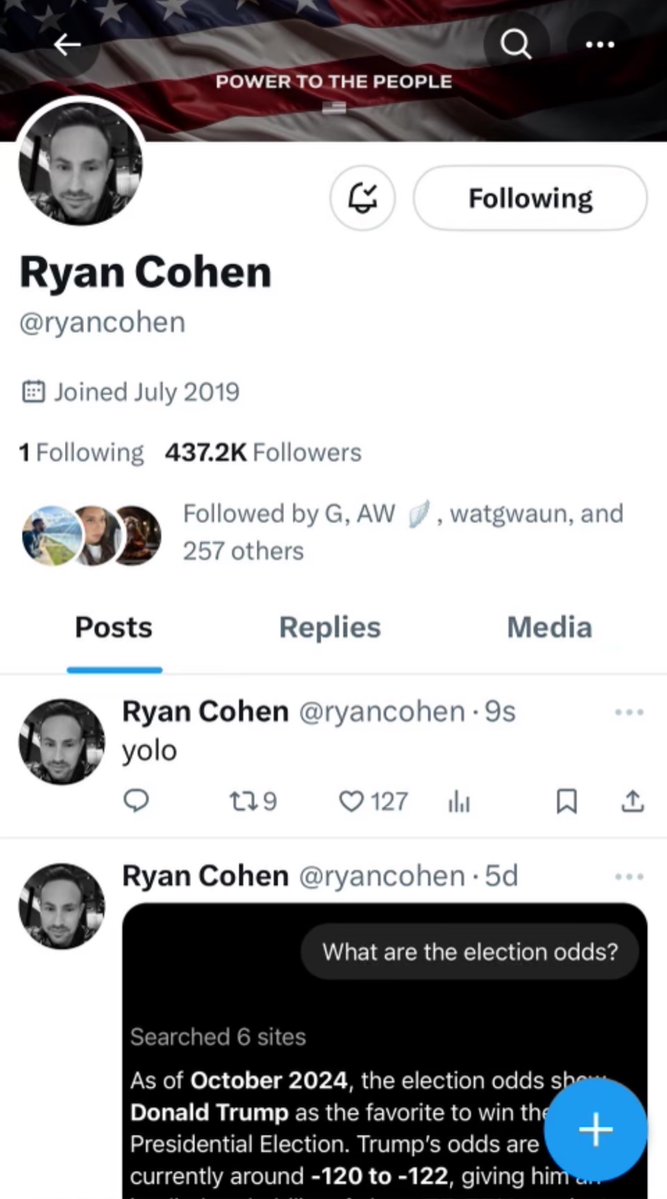Open profile search magnifier icon

point(516,45)
